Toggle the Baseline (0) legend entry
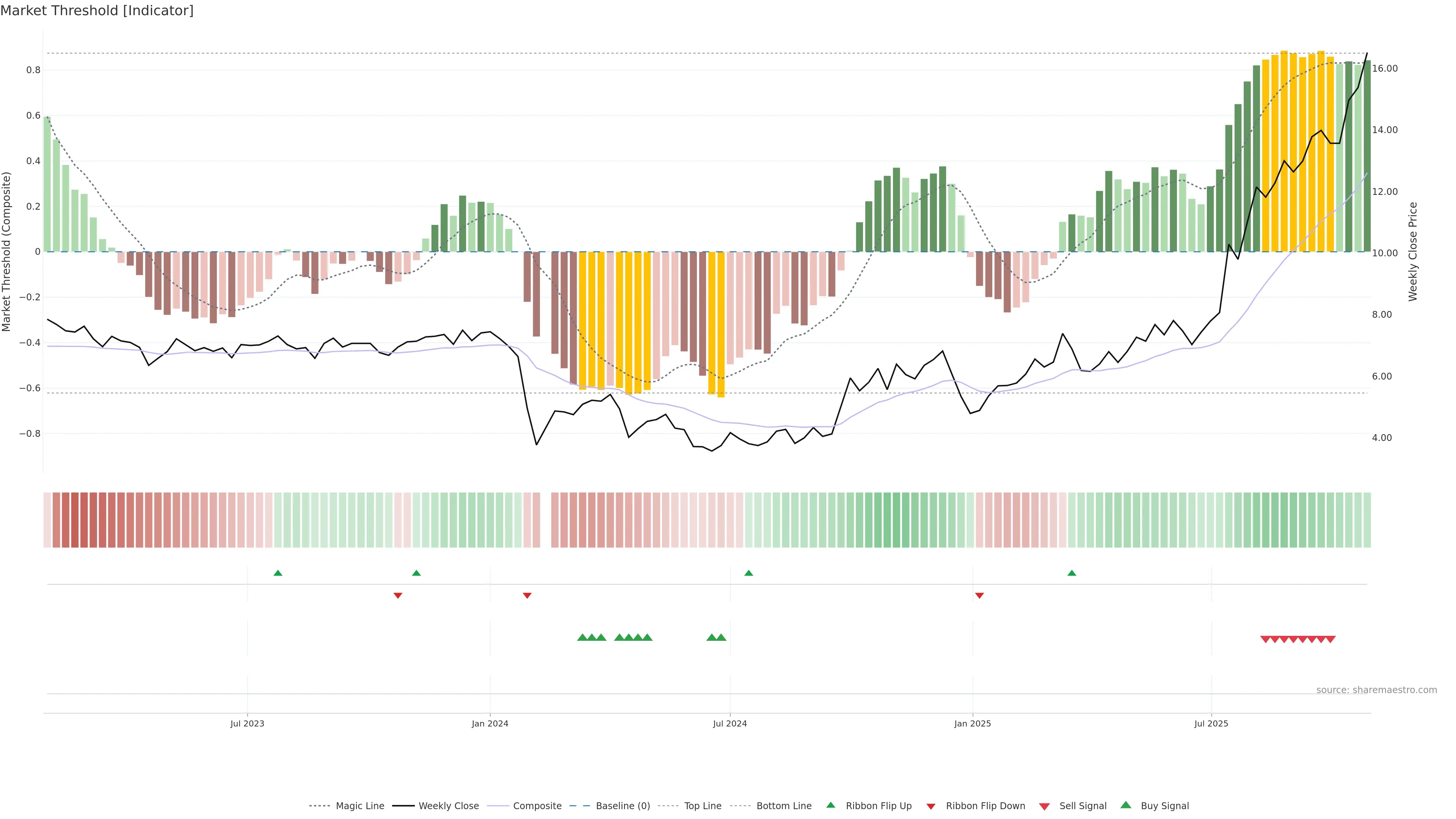 pos(623,806)
